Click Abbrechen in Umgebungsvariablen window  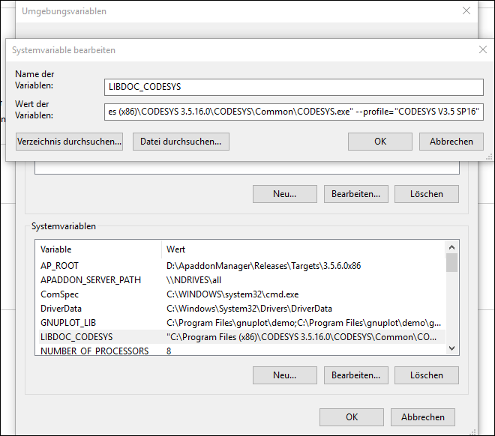click(x=423, y=417)
